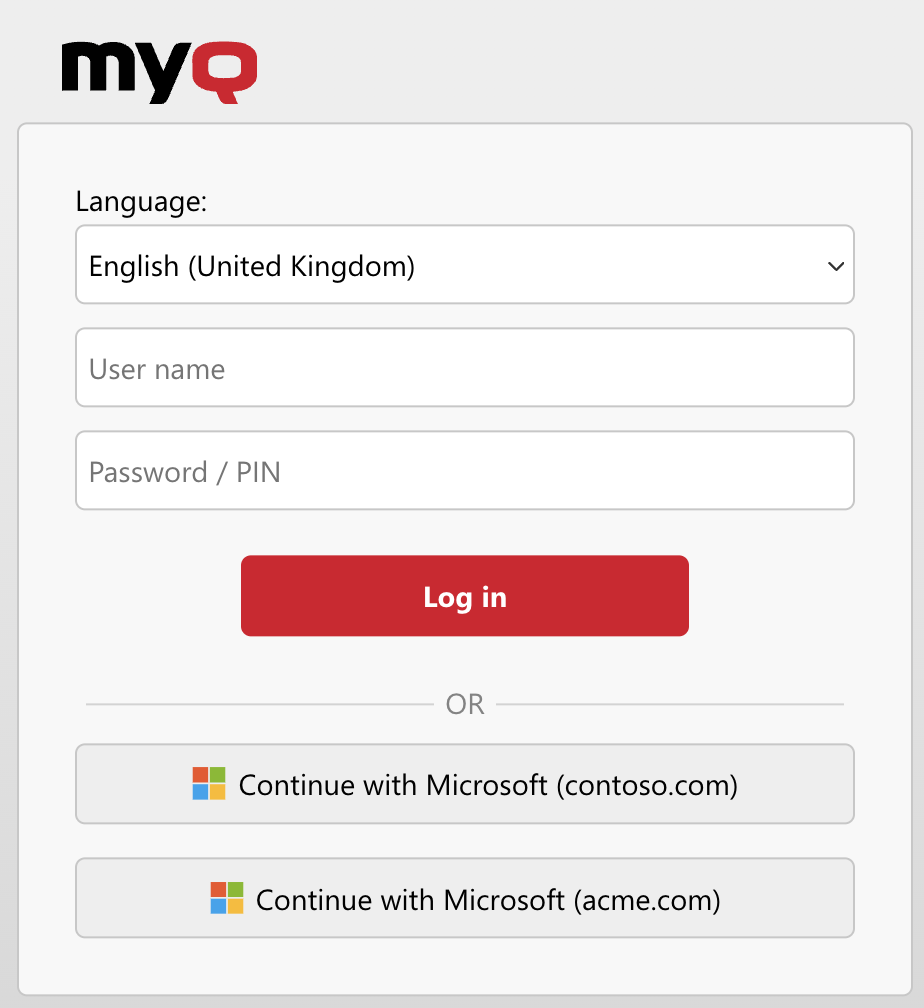Continue with Microsoft using contoso.com account
Screen dimensions: 924x1008
point(464,784)
